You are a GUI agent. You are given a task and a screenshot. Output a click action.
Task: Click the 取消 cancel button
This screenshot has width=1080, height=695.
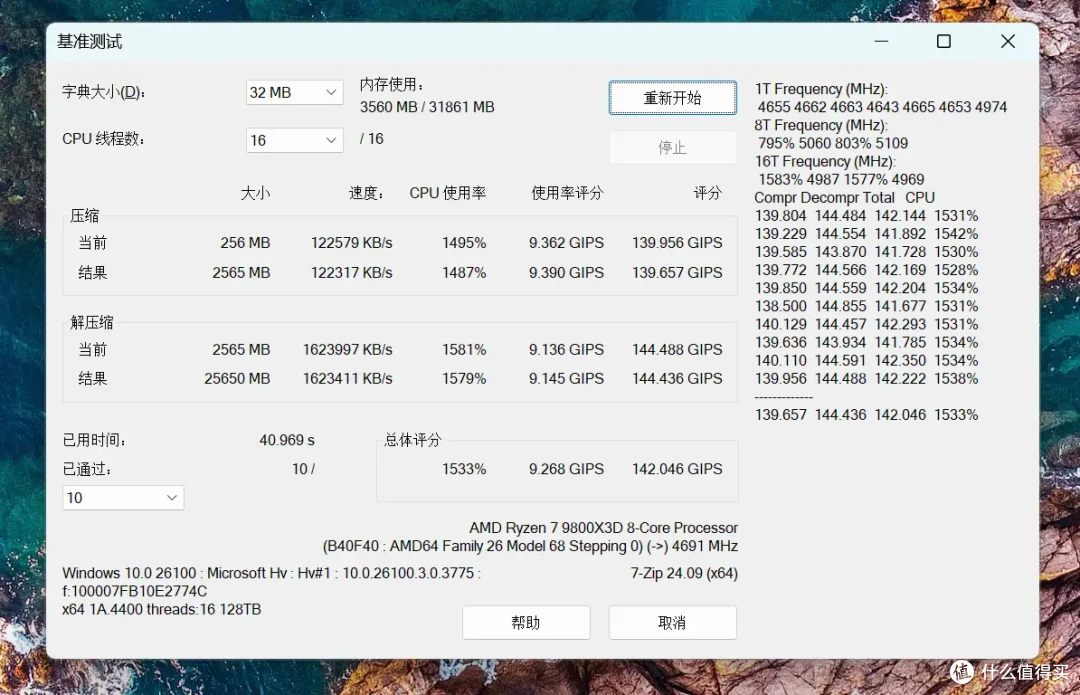tap(672, 623)
